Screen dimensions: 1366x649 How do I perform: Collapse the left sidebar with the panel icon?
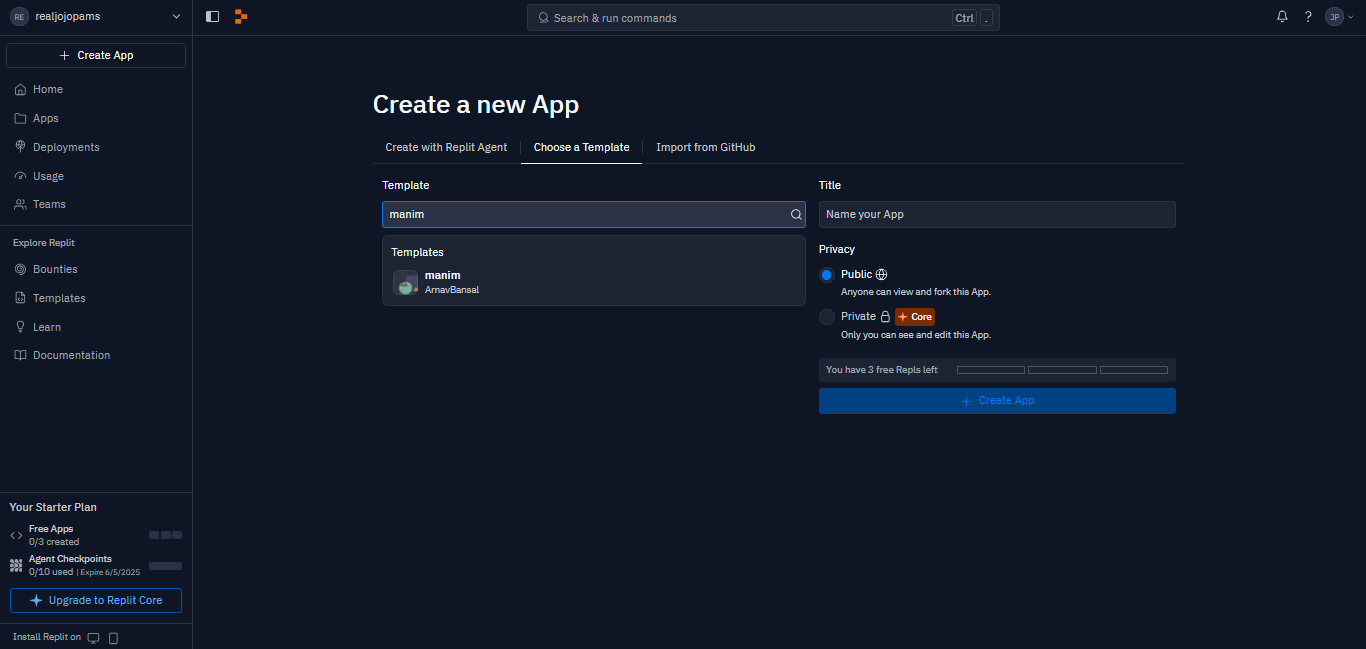tap(211, 16)
